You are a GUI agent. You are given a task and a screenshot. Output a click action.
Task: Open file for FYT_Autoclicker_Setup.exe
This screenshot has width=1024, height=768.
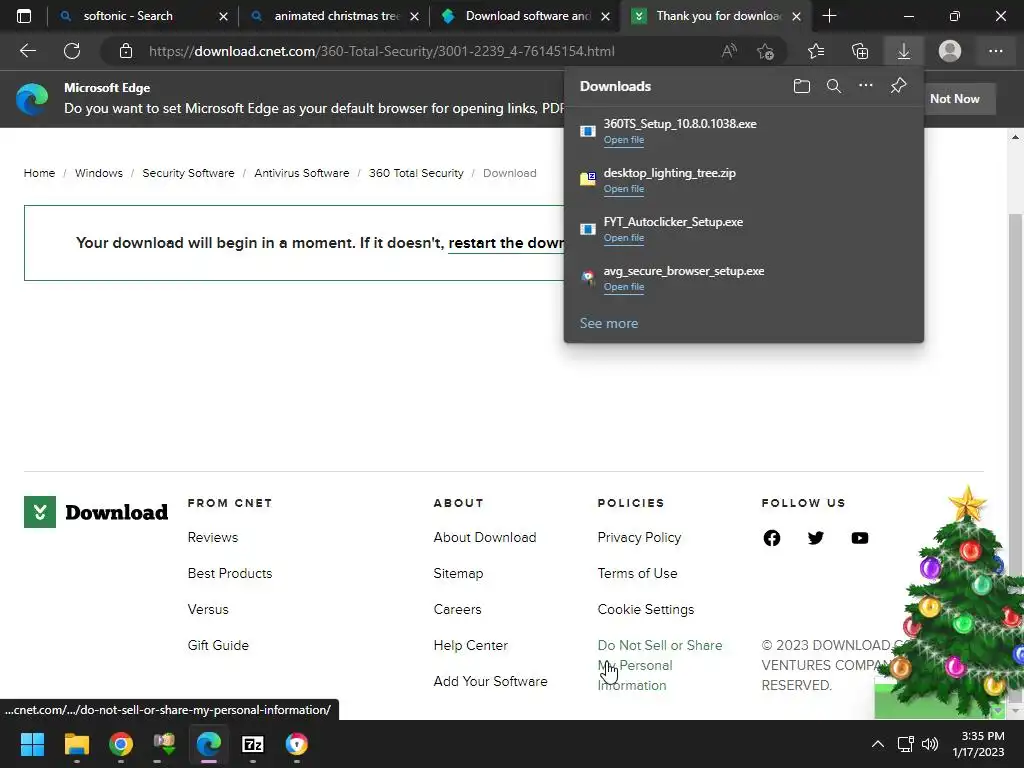[x=624, y=238]
